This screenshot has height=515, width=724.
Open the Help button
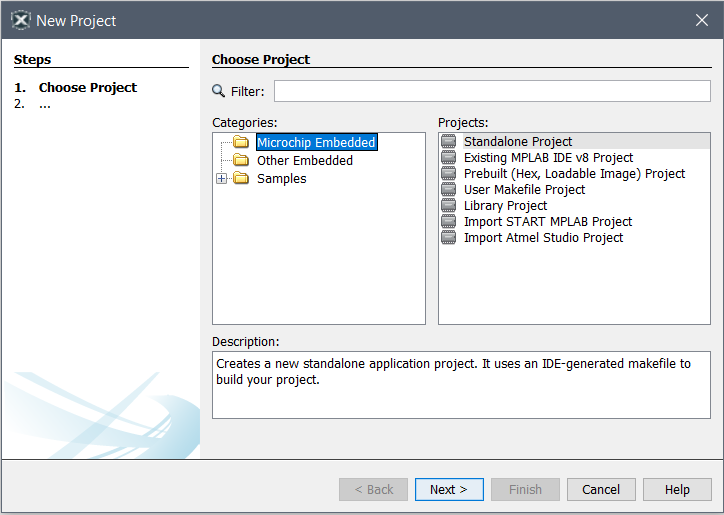click(x=677, y=489)
